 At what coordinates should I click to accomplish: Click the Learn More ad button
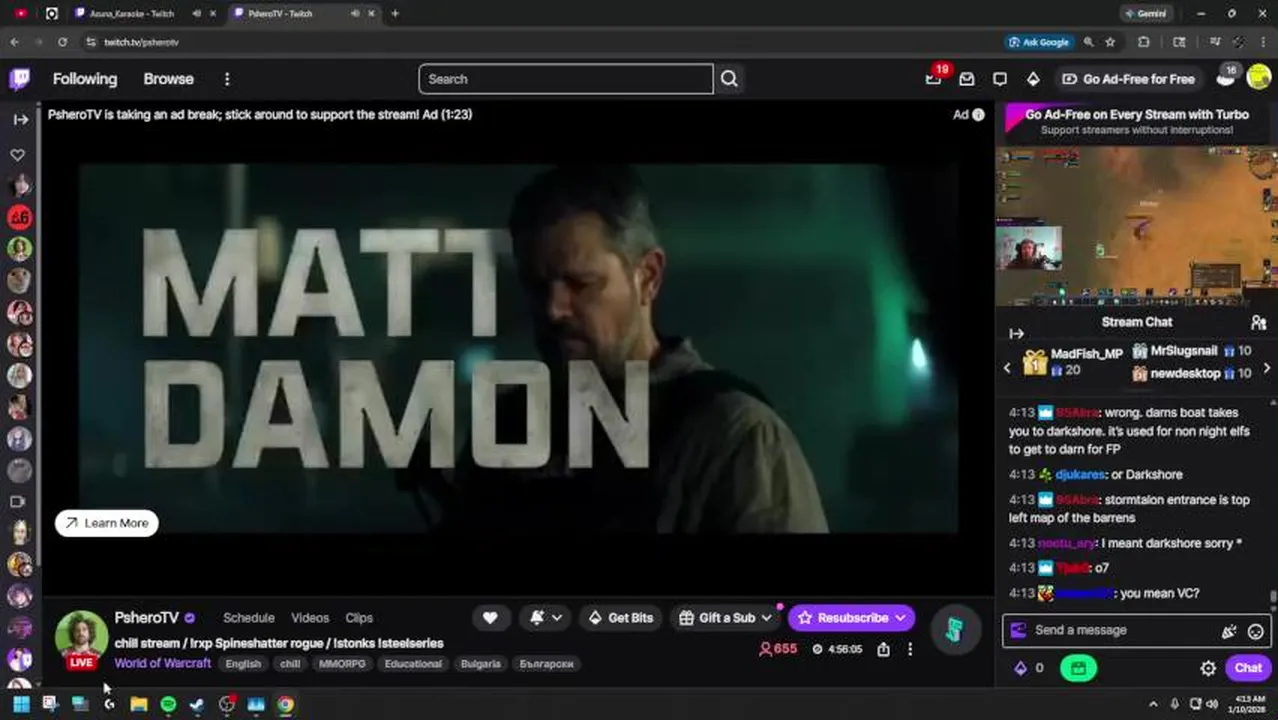tap(107, 523)
